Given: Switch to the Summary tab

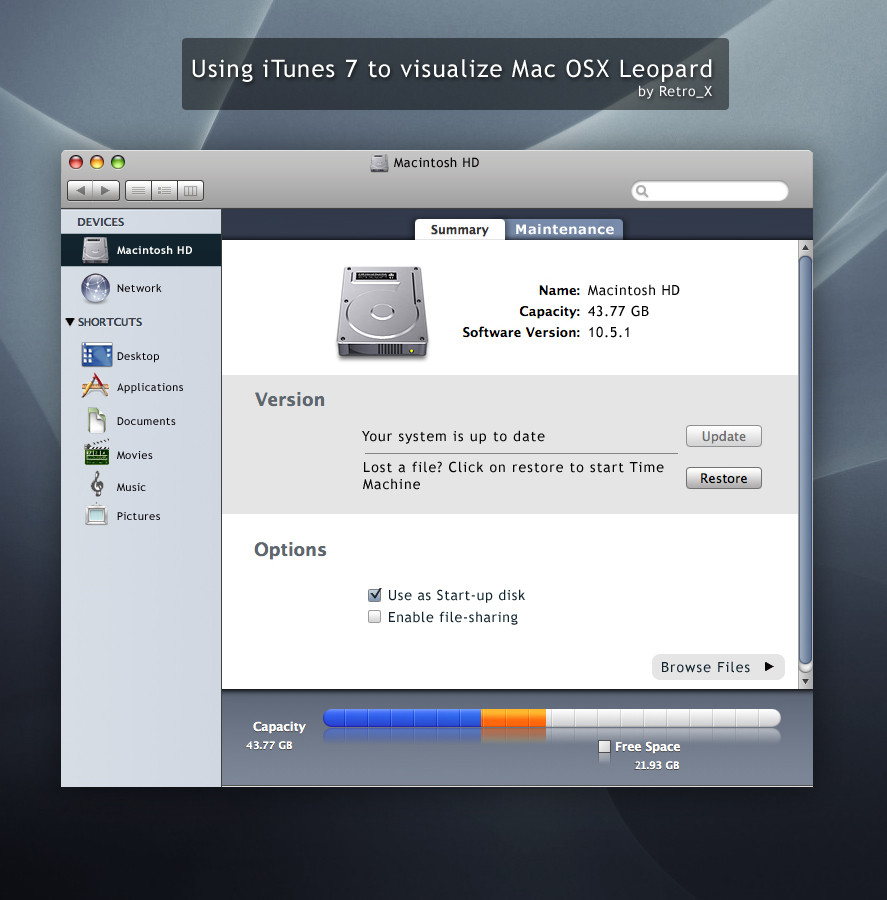Looking at the screenshot, I should coord(460,230).
